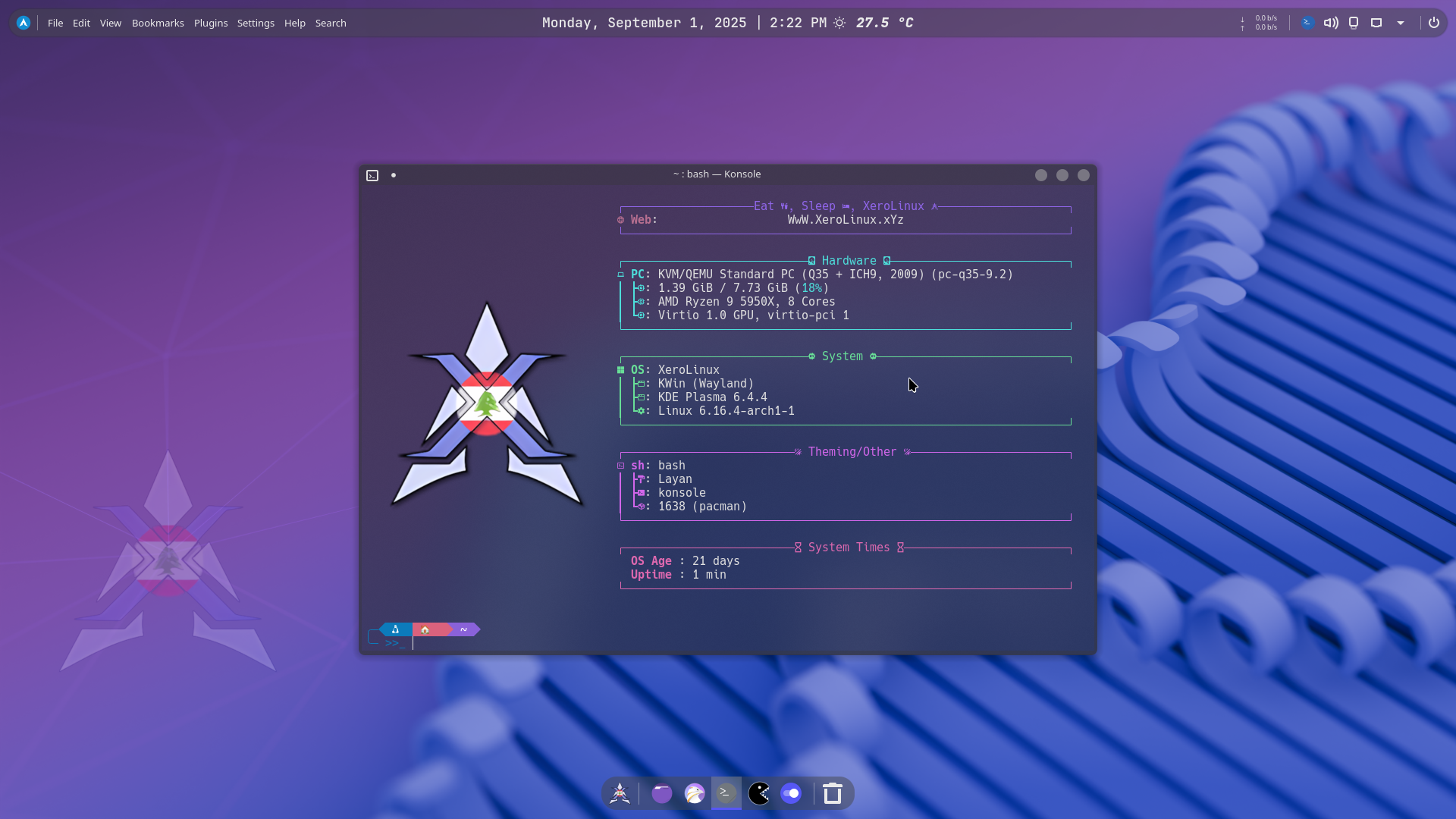Image resolution: width=1456 pixels, height=819 pixels.
Task: Open Konsole's titlebar terminal icon menu
Action: 372,175
